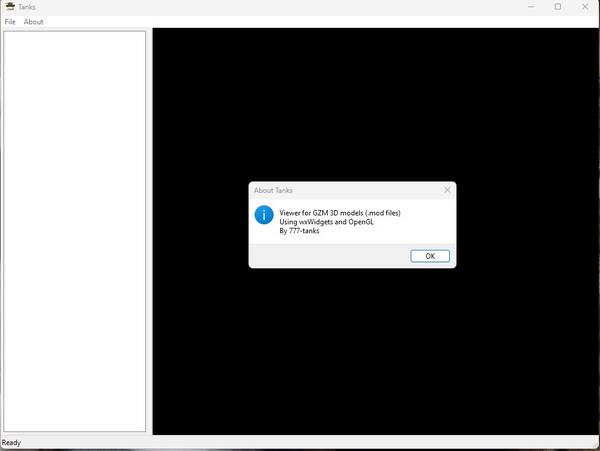600x451 pixels.
Task: Click the About Tanks dialog title bar
Action: pyautogui.click(x=344, y=190)
